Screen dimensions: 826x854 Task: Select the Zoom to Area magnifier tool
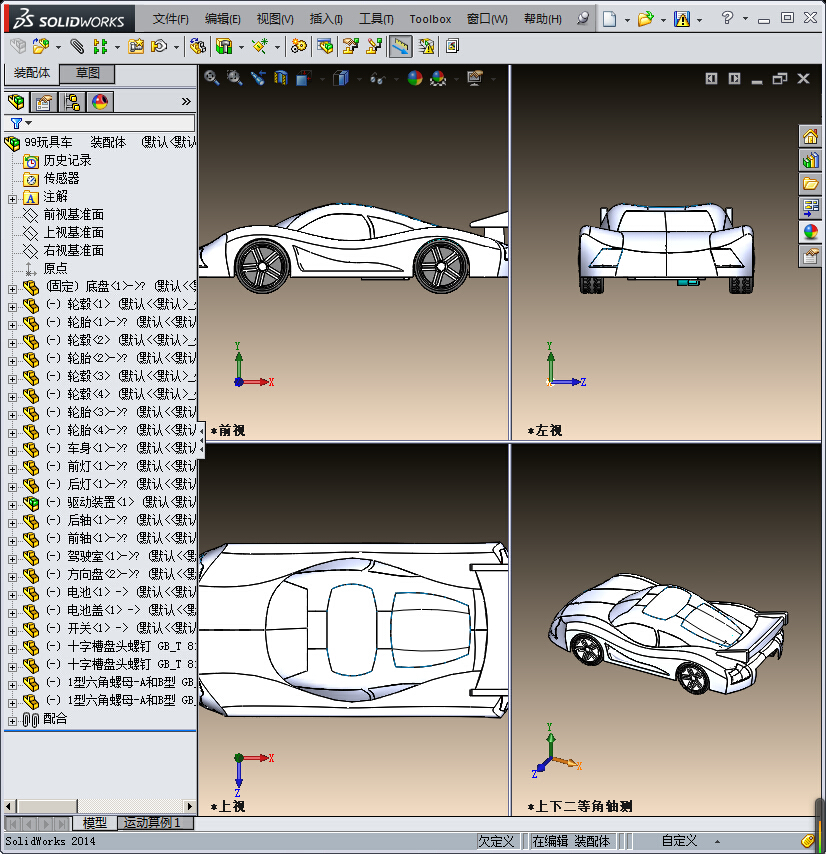(235, 78)
